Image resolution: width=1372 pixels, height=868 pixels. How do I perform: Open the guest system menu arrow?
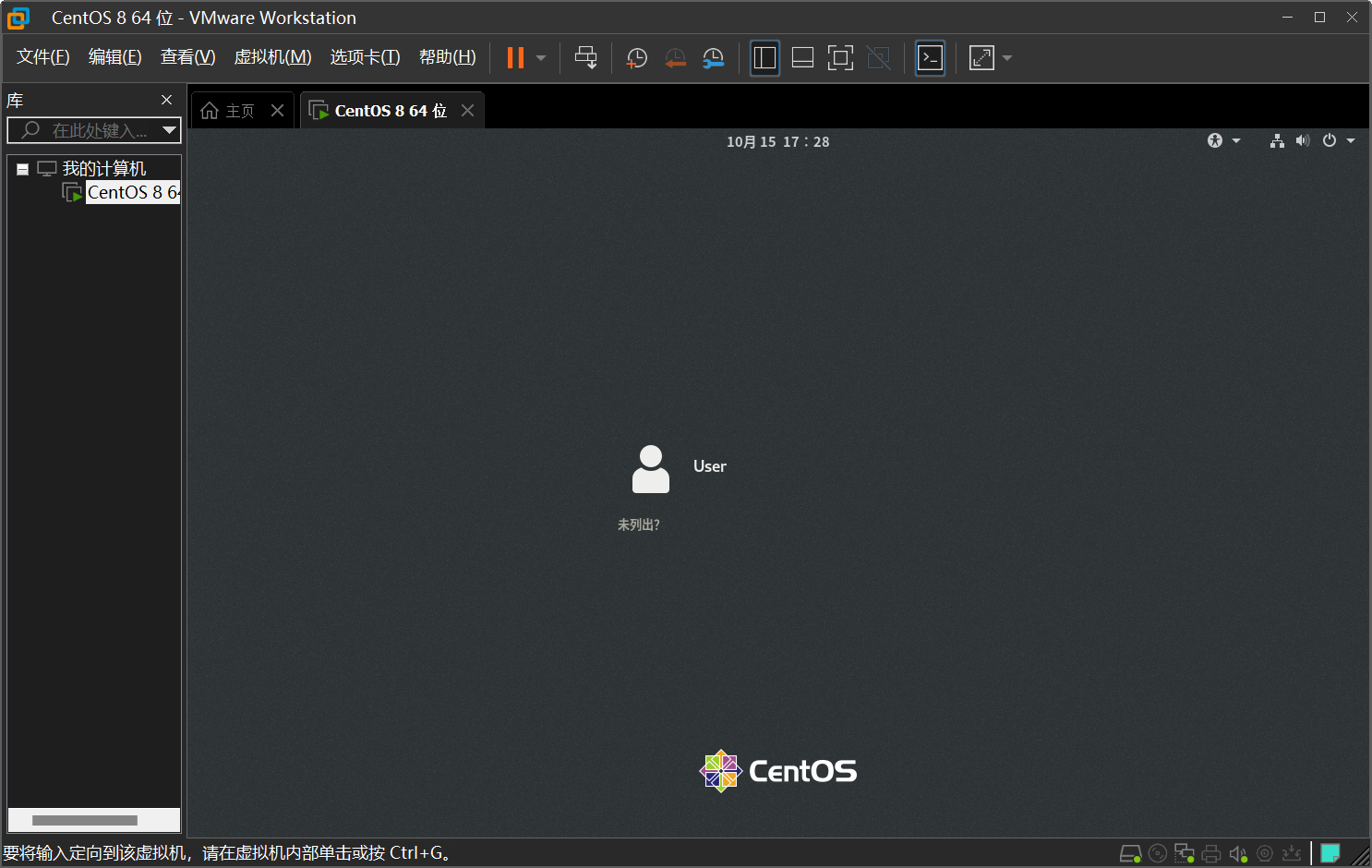(x=1351, y=141)
